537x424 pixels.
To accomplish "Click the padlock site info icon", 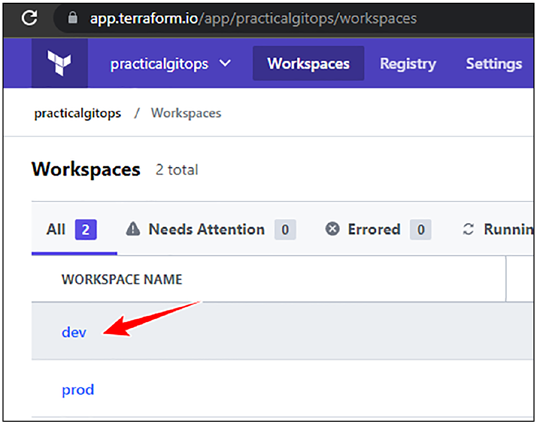I will (72, 17).
